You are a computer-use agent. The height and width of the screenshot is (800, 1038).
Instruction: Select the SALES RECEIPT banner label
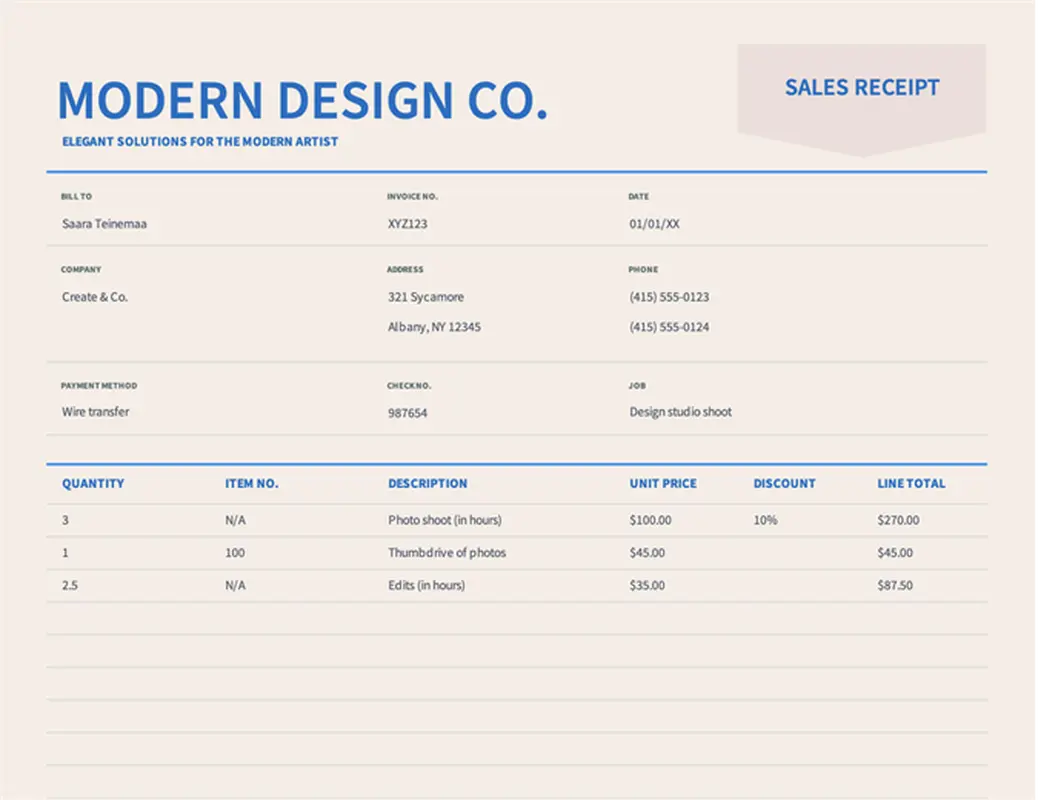pos(861,88)
